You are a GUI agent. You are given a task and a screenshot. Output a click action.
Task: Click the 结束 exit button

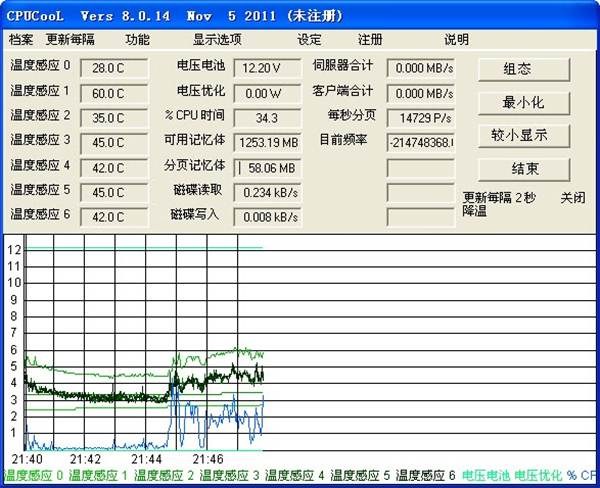coord(524,169)
